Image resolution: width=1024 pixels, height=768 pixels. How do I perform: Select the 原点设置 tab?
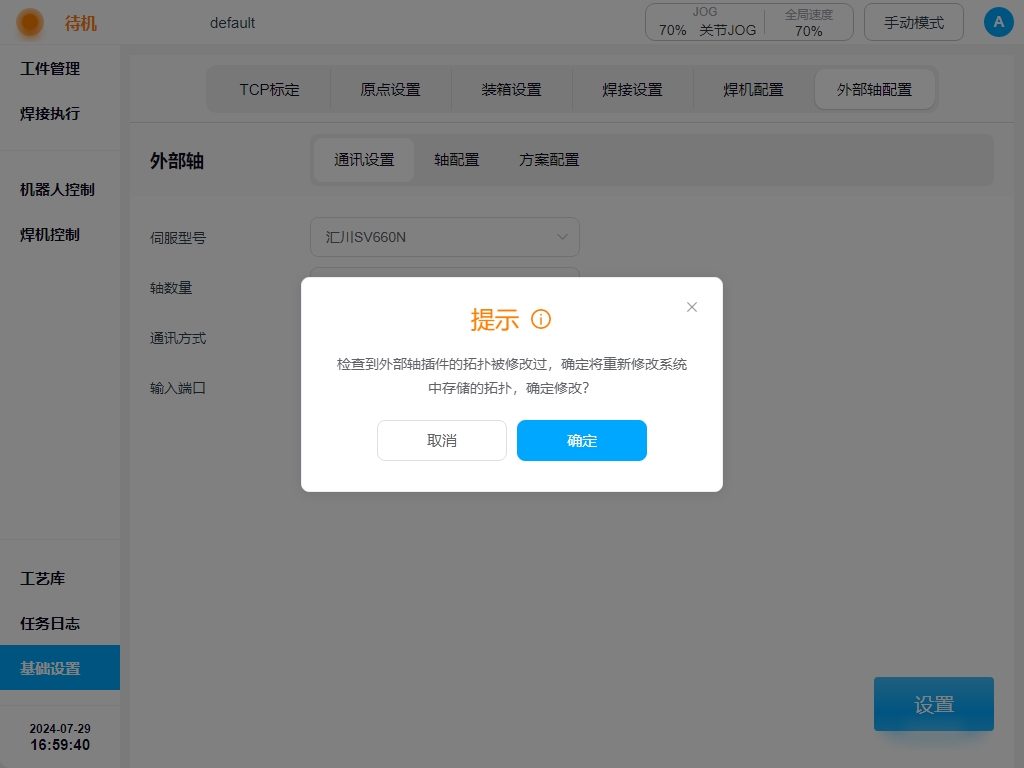(390, 89)
